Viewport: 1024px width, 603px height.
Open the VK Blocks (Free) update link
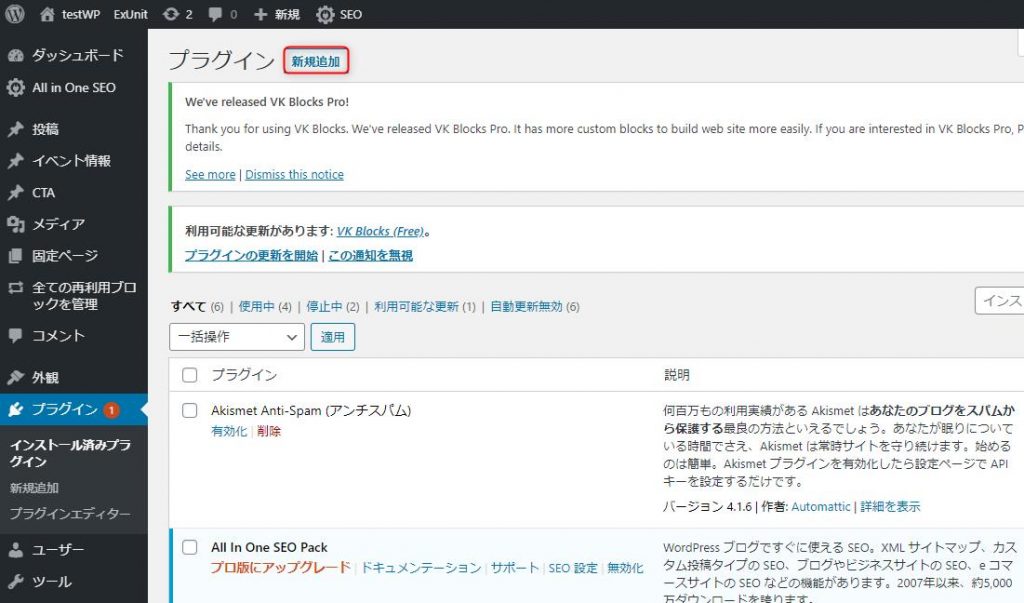click(380, 231)
